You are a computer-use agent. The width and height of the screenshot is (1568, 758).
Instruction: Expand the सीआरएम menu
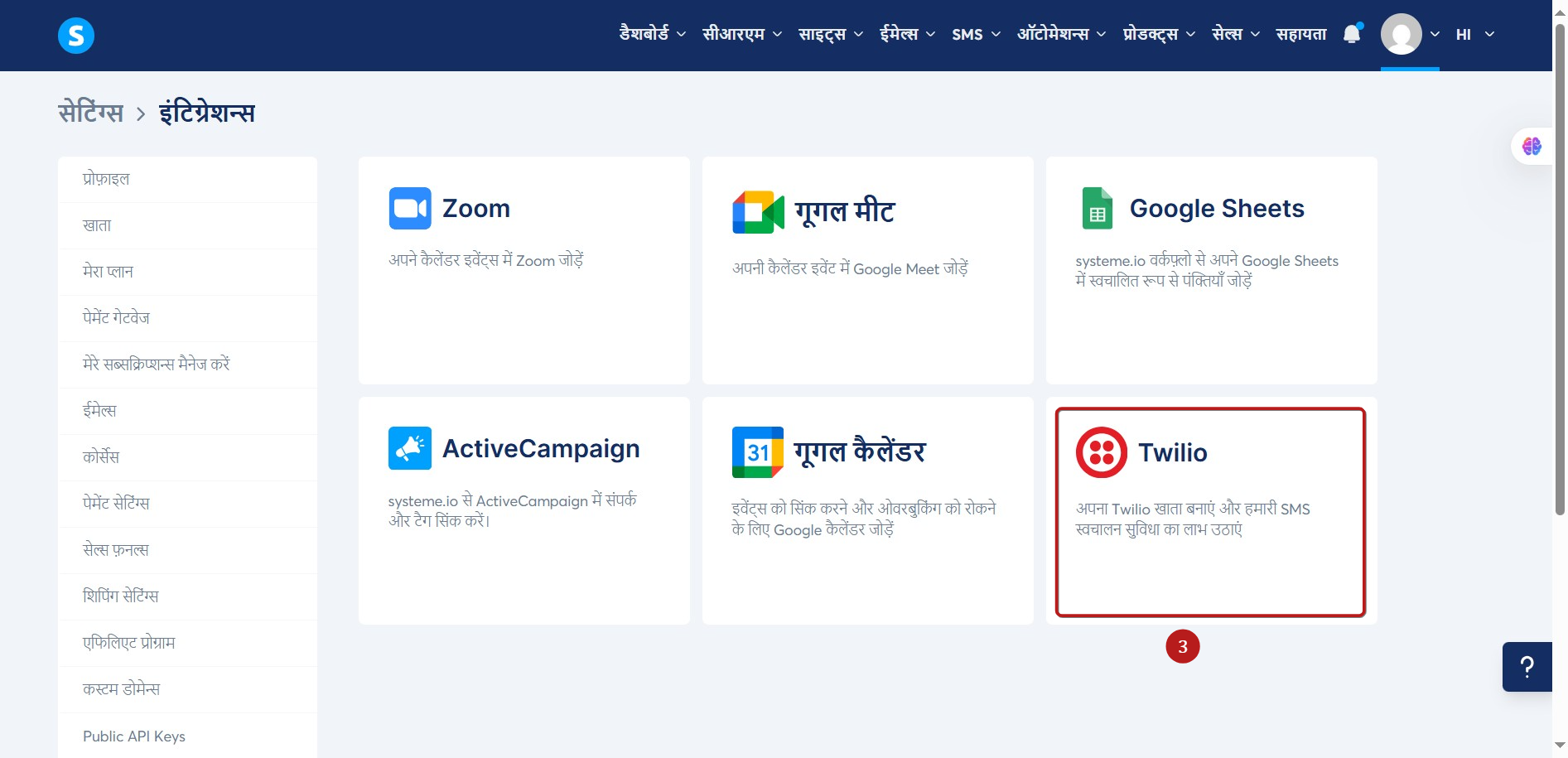(742, 34)
